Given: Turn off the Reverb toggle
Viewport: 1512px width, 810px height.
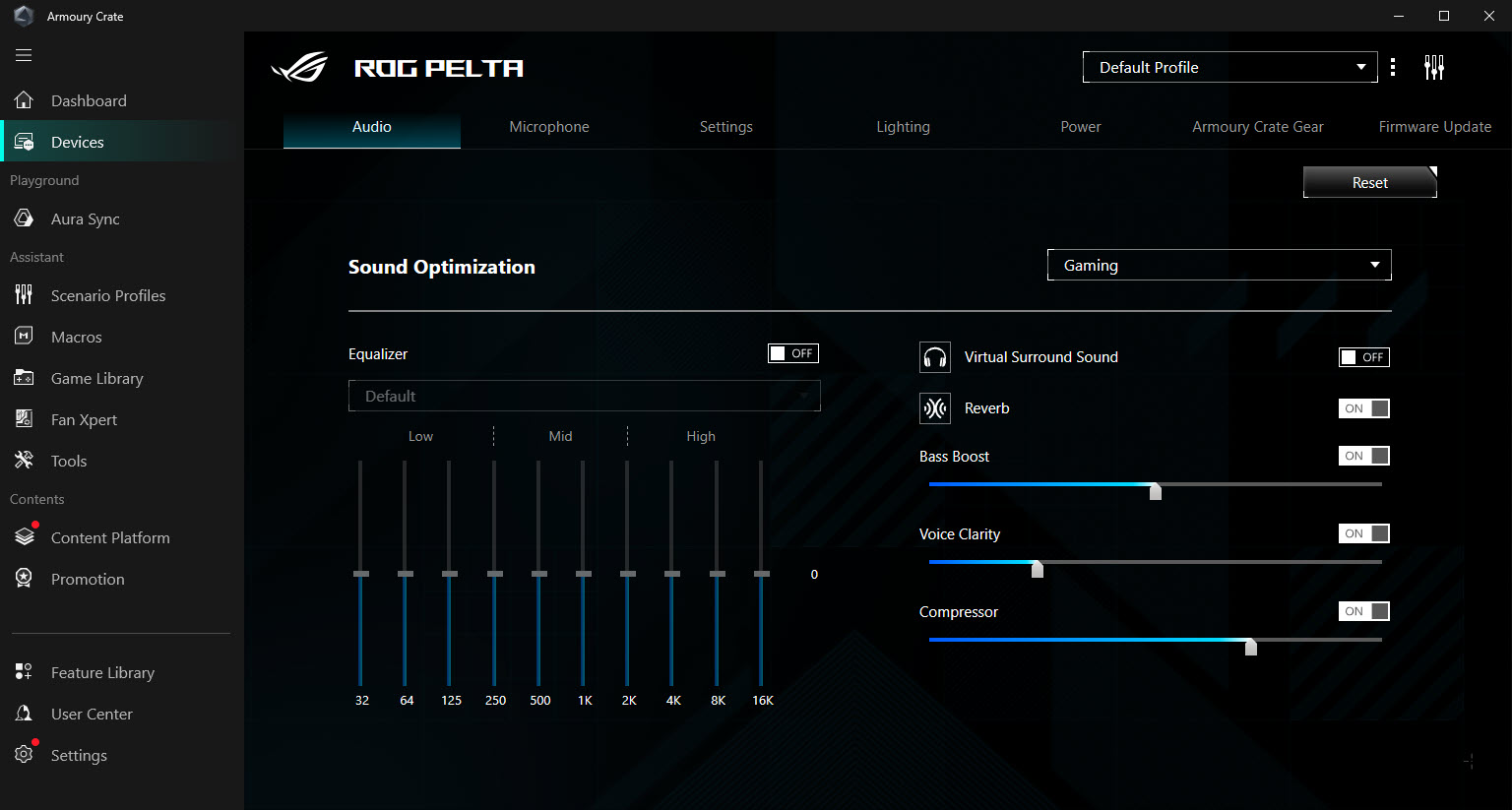Looking at the screenshot, I should [1364, 408].
